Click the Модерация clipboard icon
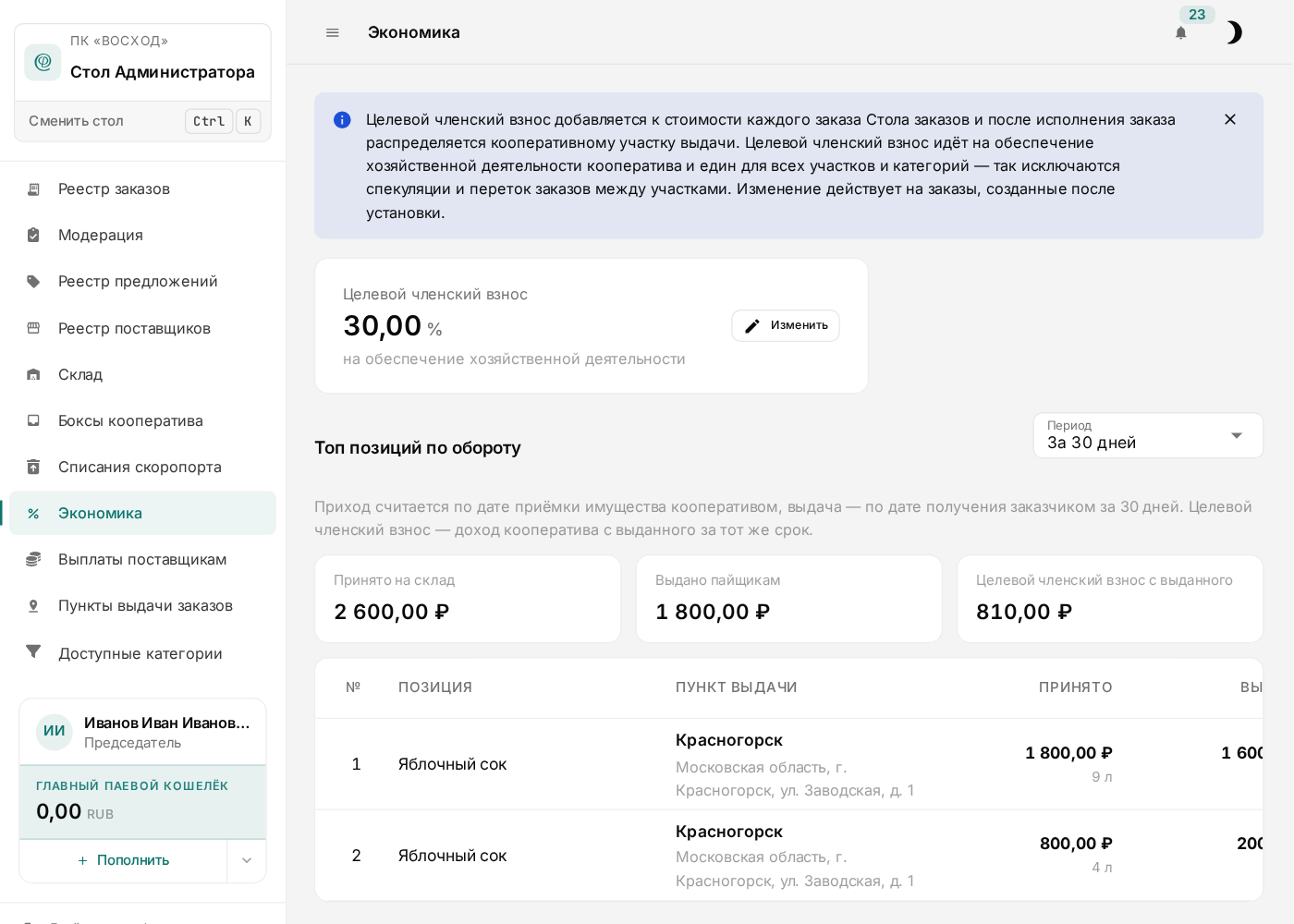This screenshot has height=924, width=1294. pyautogui.click(x=33, y=235)
